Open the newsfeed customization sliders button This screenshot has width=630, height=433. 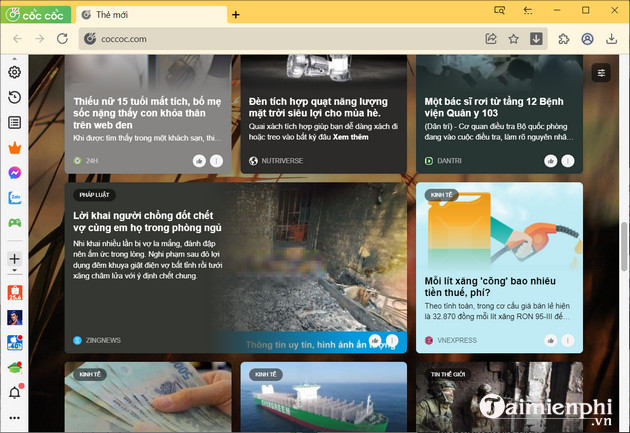(x=600, y=73)
